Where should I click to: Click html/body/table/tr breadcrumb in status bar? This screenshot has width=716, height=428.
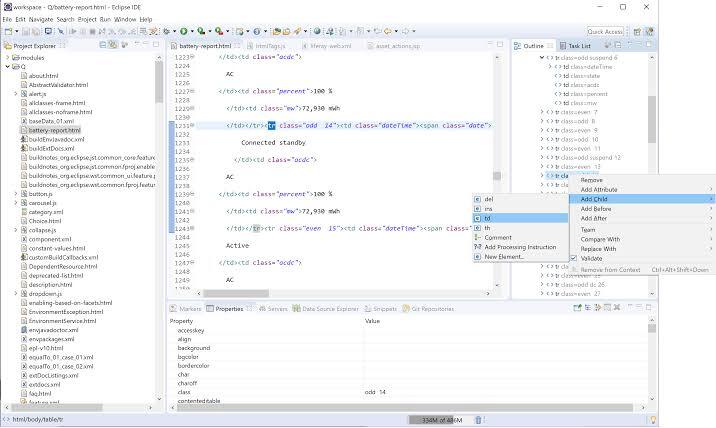(x=37, y=419)
